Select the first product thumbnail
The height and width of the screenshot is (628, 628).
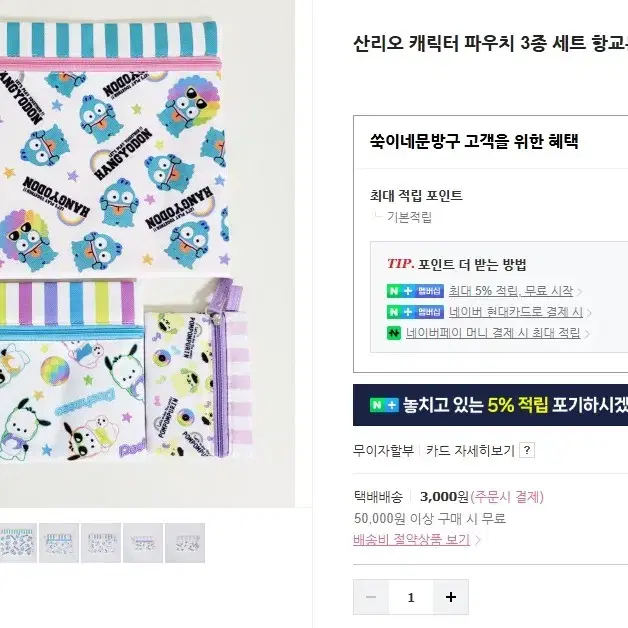pos(17,543)
